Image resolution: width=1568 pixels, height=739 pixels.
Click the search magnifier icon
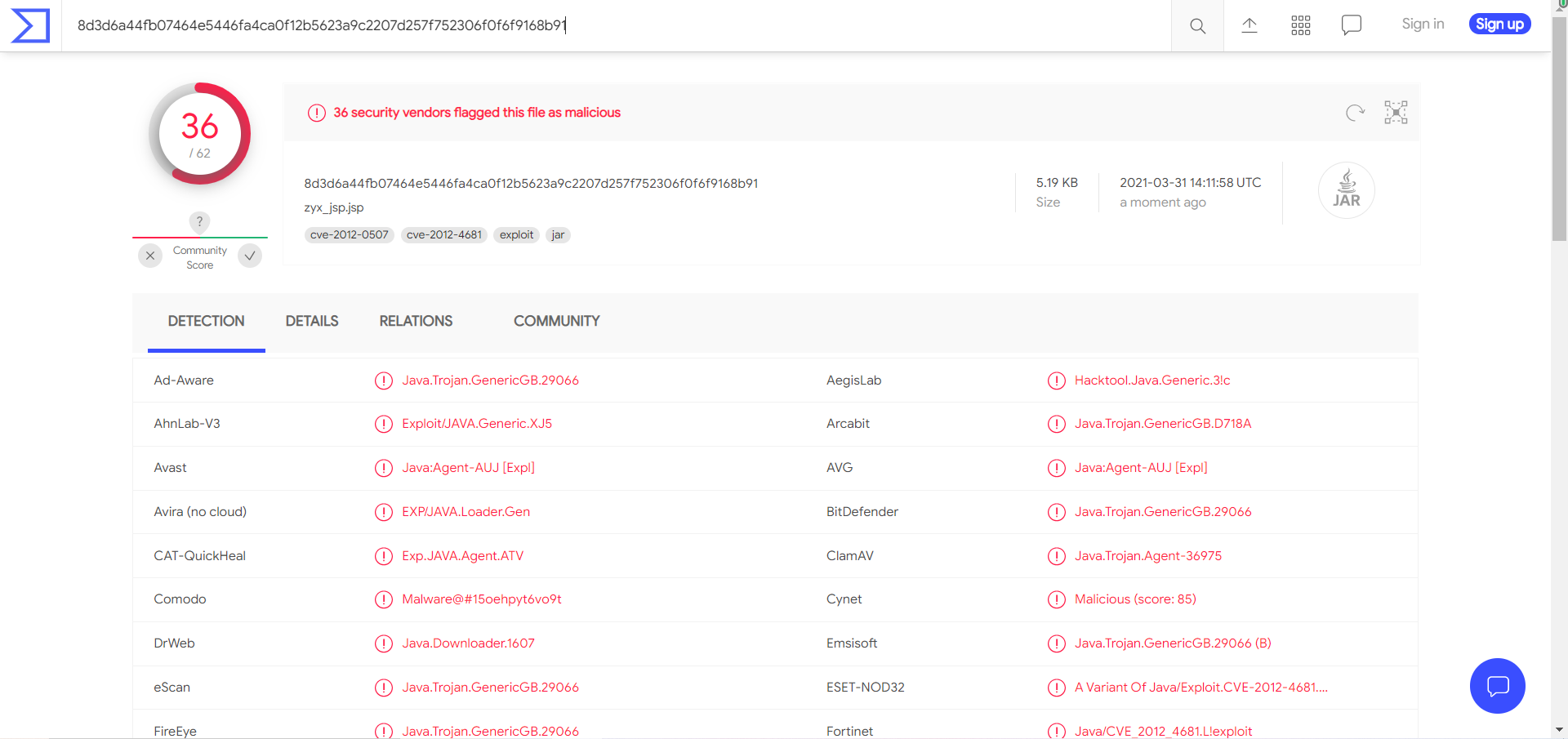click(x=1197, y=26)
